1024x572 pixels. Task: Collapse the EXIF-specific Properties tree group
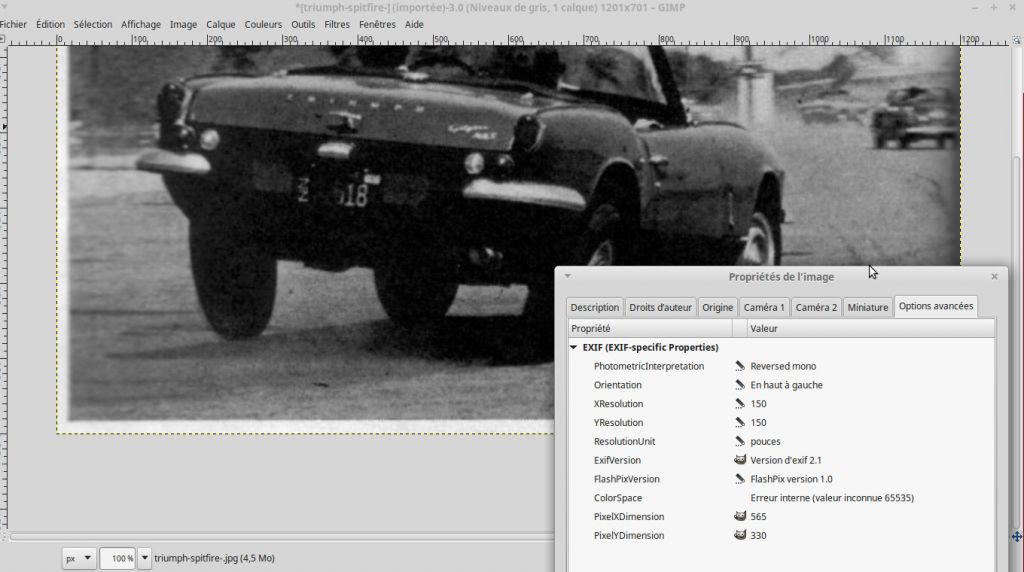573,347
